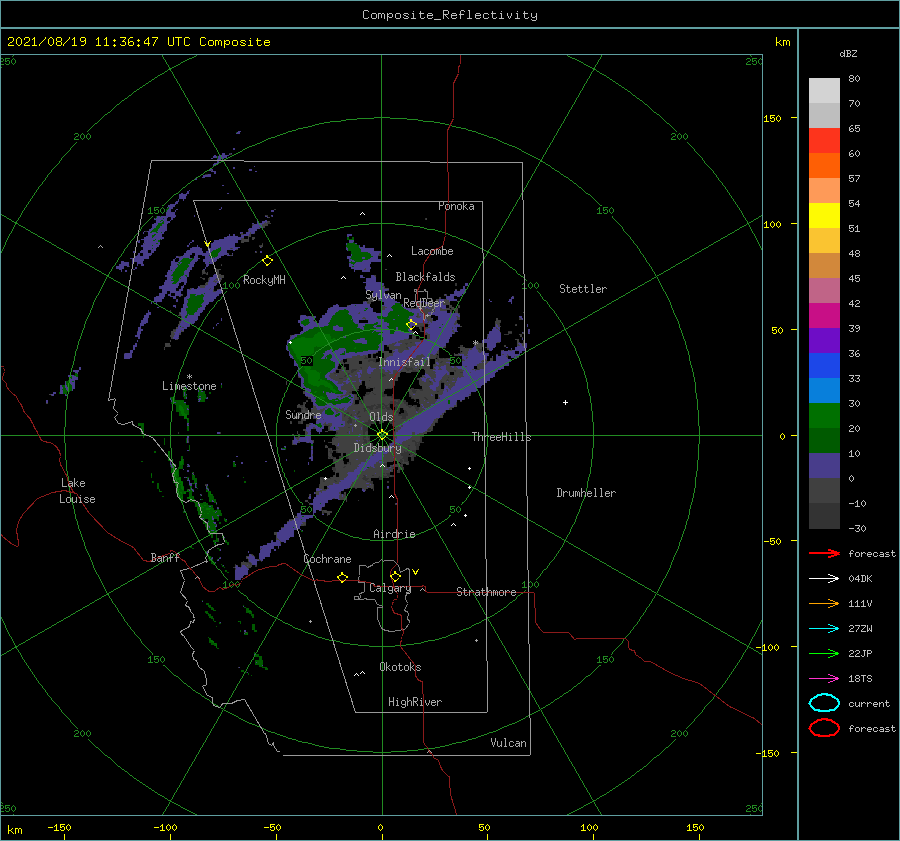Click the yellow diamond marker near Cochrane

coord(342,578)
